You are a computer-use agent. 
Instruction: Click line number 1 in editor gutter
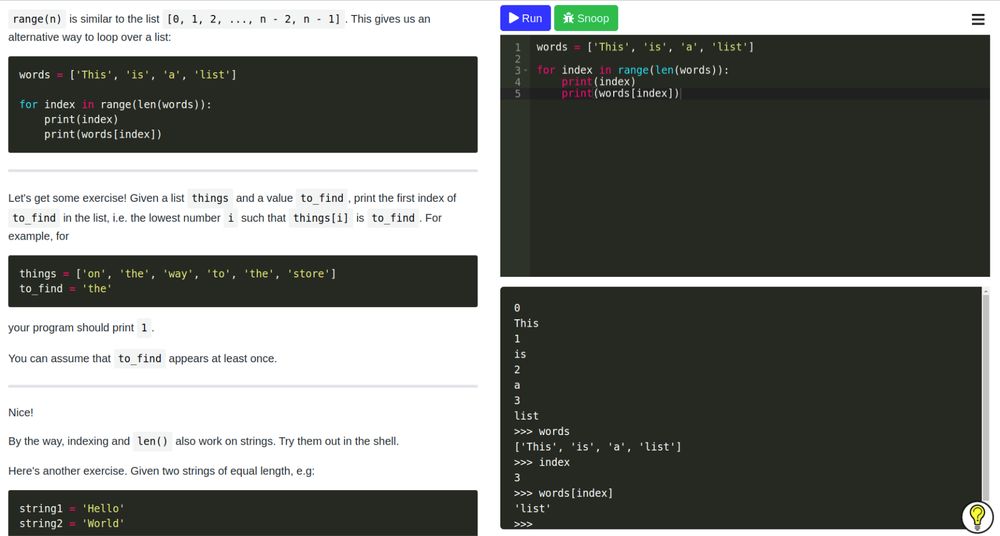point(518,47)
